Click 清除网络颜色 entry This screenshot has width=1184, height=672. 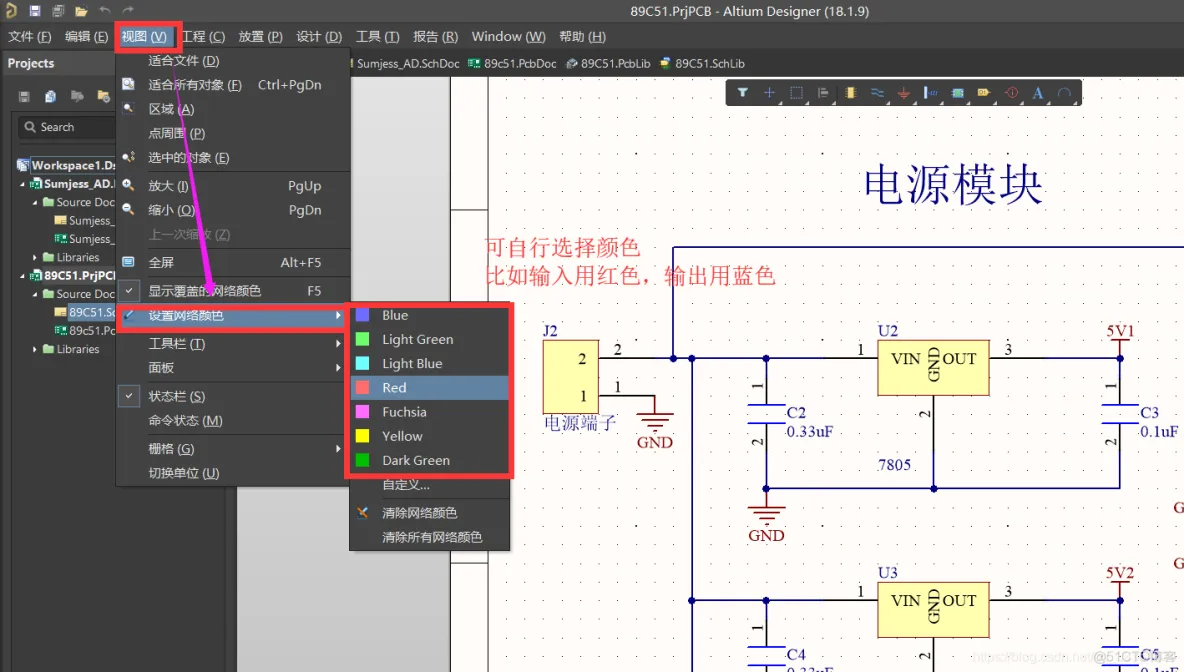click(430, 513)
